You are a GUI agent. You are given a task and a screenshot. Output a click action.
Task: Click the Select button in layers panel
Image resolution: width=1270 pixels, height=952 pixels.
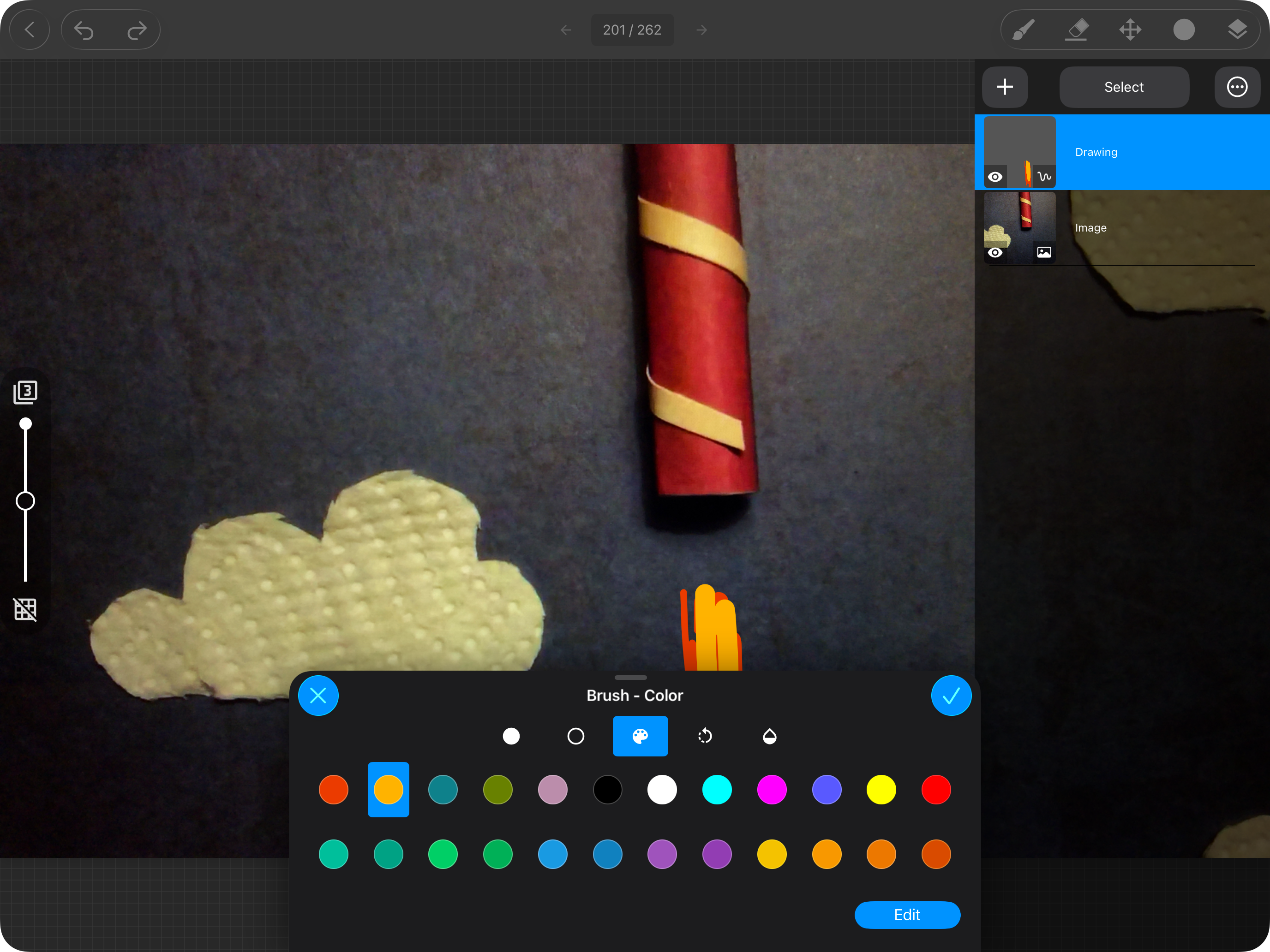(1124, 87)
